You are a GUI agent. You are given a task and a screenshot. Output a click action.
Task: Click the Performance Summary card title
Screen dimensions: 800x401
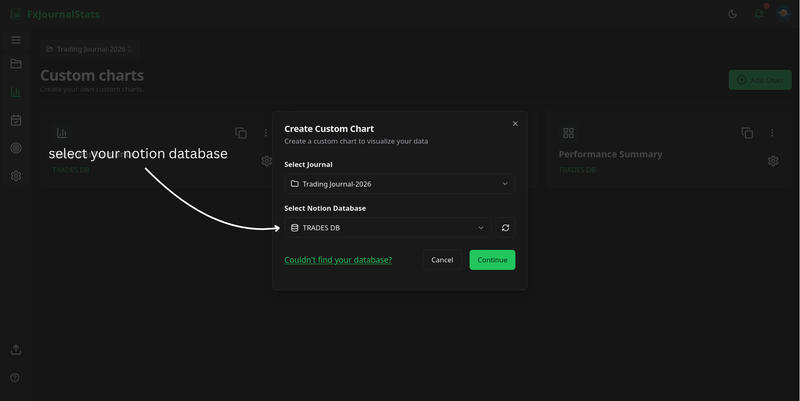point(610,154)
